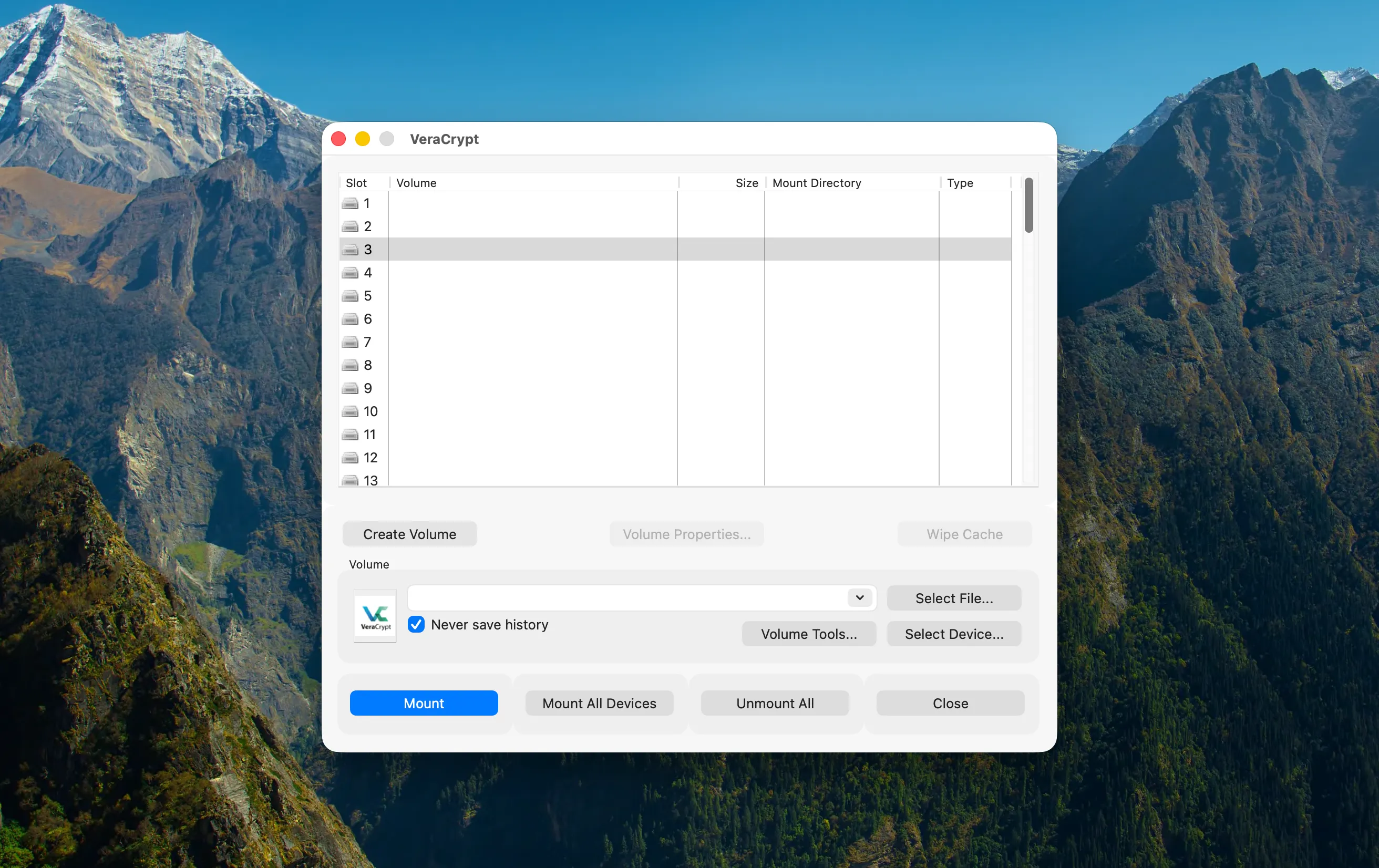
Task: Pick the drive icon for slot 5
Action: click(x=350, y=296)
